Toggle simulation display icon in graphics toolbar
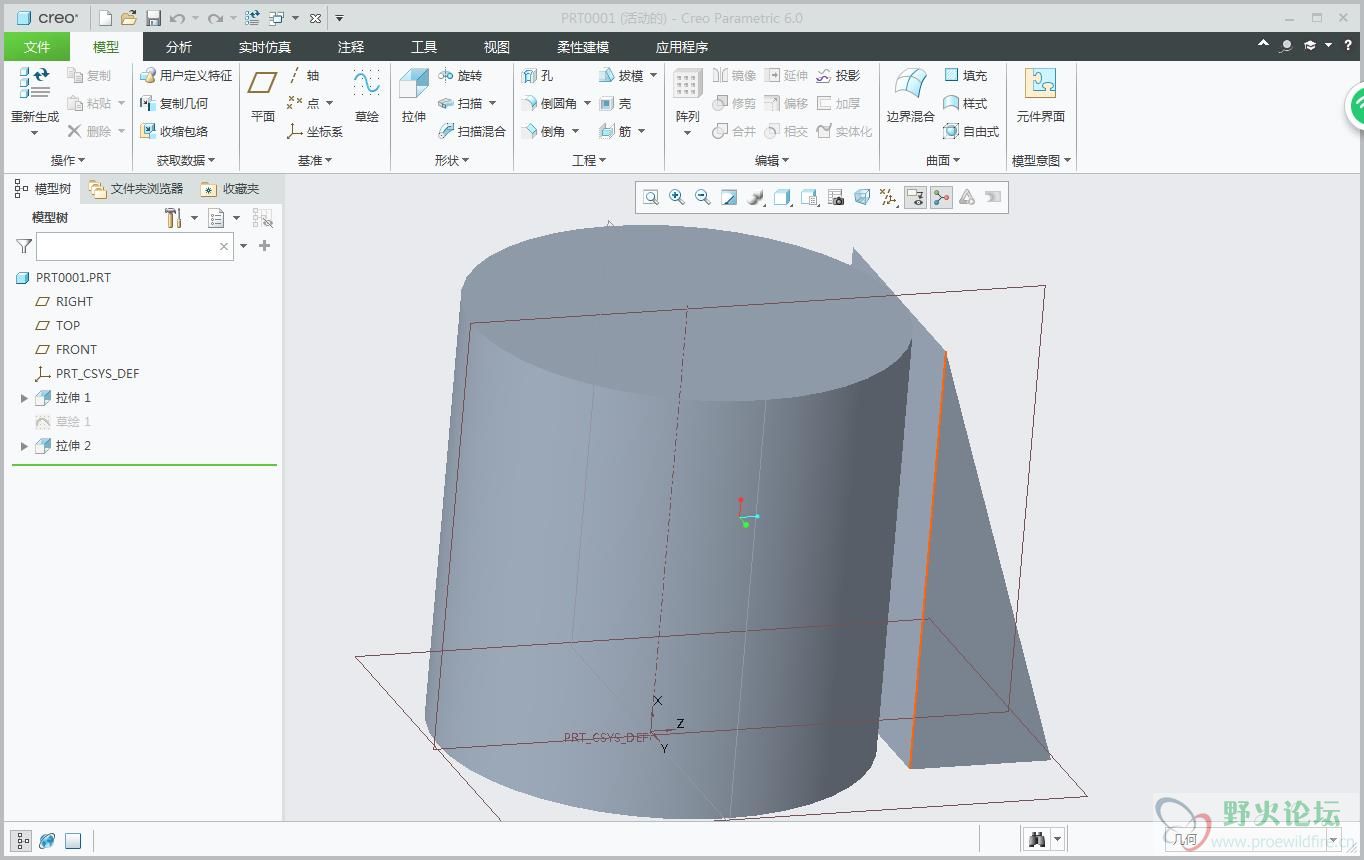The width and height of the screenshot is (1364, 860). (967, 198)
